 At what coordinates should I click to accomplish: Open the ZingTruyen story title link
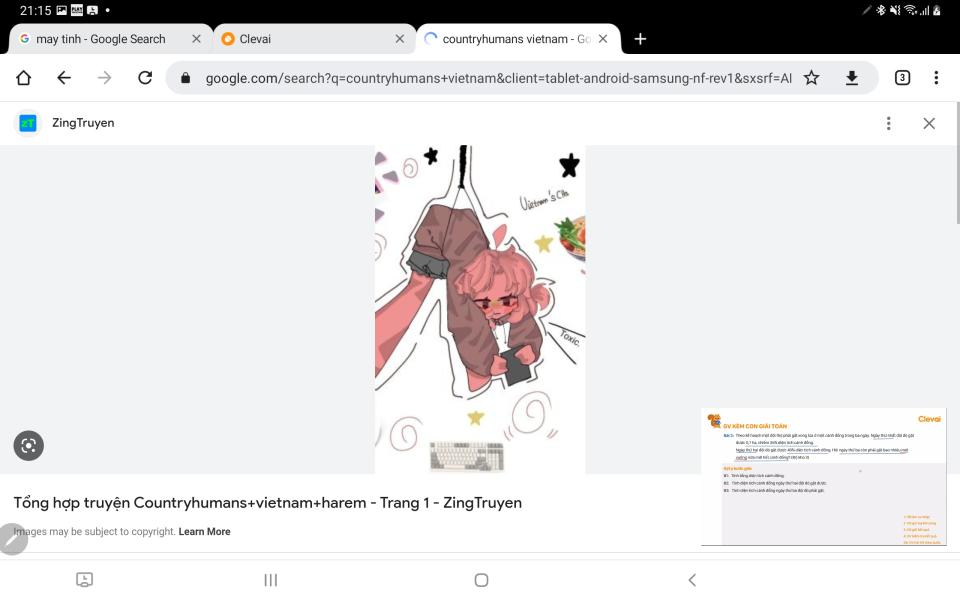[268, 503]
